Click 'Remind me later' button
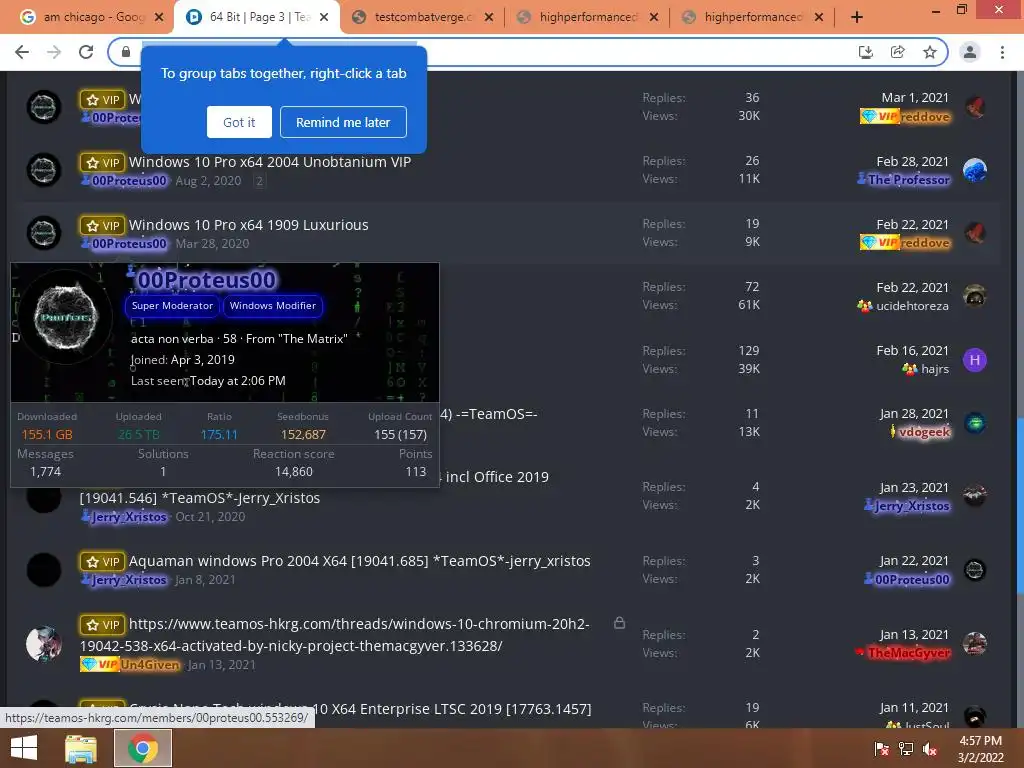The image size is (1024, 768). click(x=343, y=122)
